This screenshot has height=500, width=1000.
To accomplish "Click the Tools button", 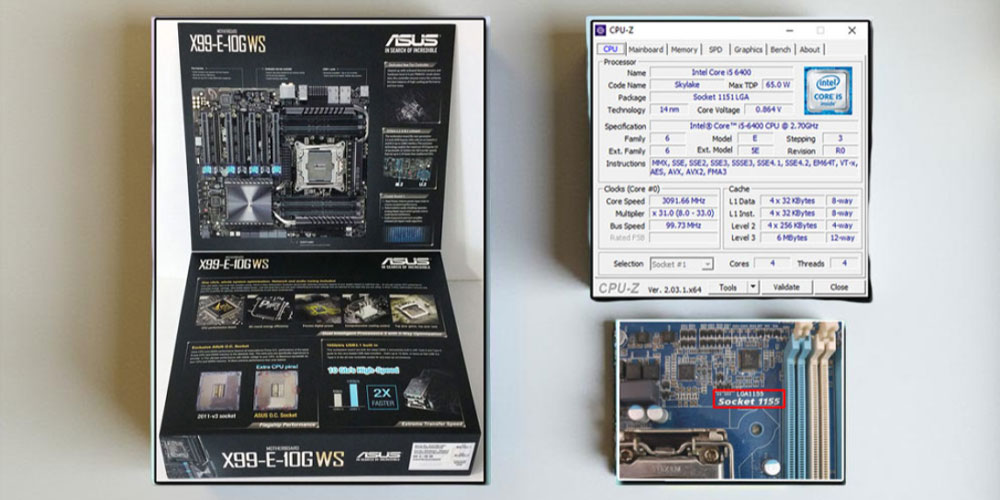I will tap(728, 287).
